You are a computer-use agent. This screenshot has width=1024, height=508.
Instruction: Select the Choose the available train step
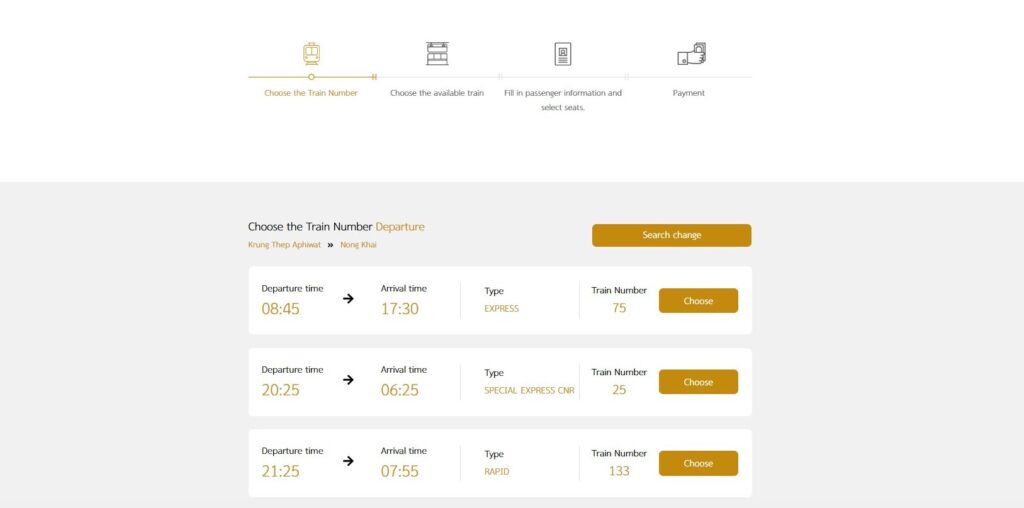[x=437, y=93]
